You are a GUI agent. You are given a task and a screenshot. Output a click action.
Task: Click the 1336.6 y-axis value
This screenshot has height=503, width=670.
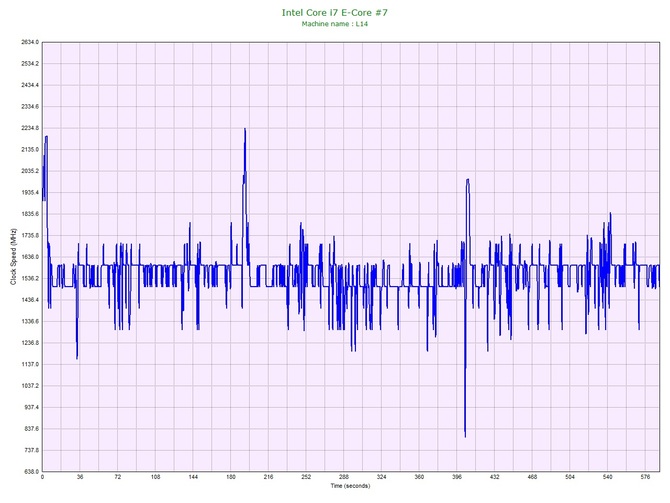pyautogui.click(x=30, y=321)
